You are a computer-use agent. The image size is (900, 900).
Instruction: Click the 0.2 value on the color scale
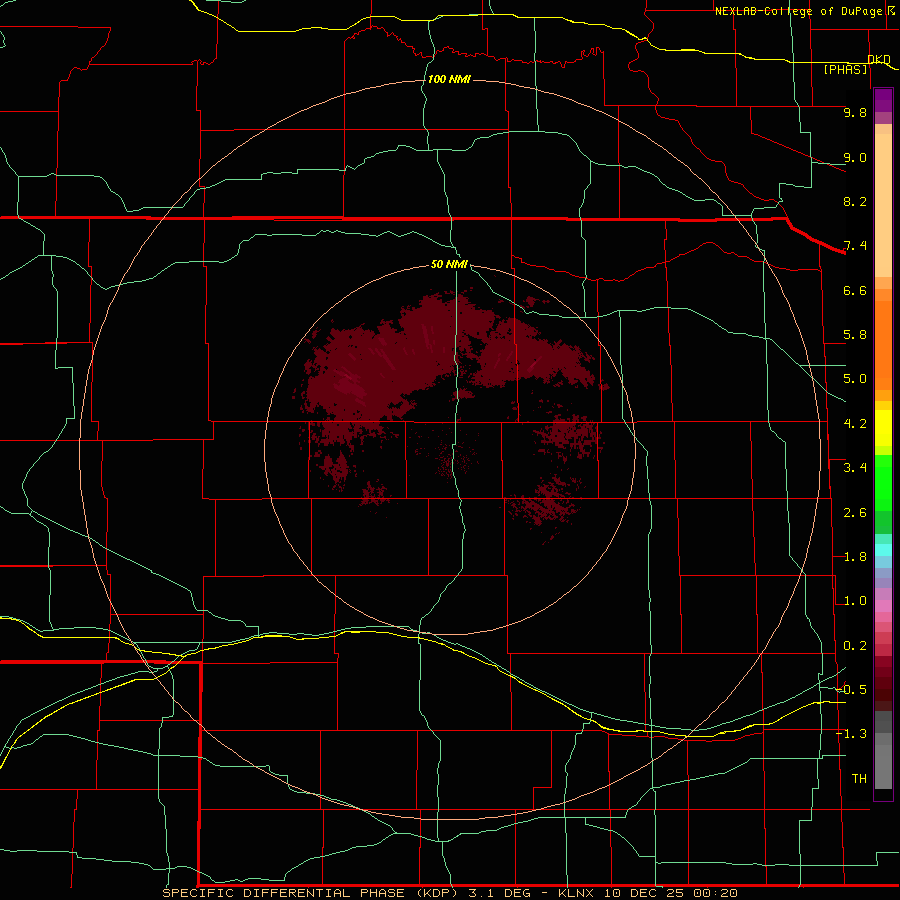point(855,646)
